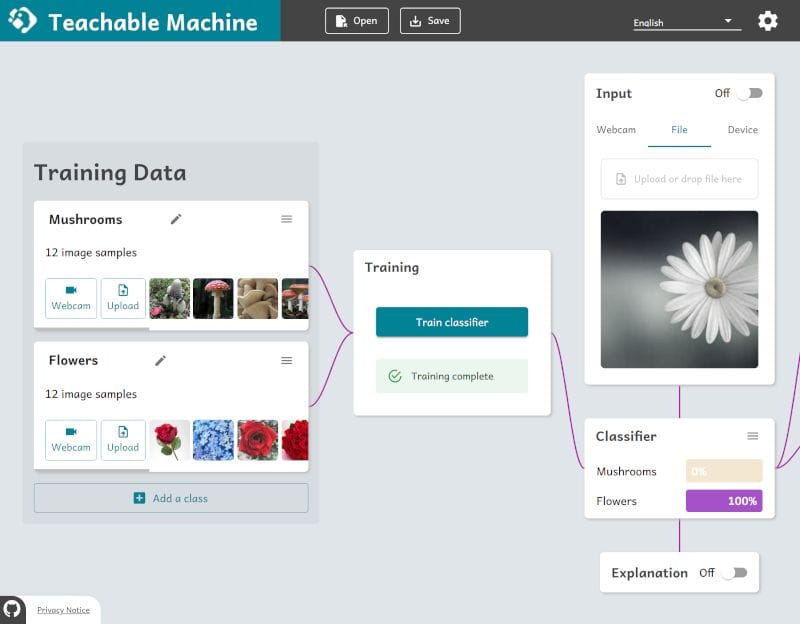
Task: Rename the Mushrooms class with the pencil icon
Action: tap(176, 219)
